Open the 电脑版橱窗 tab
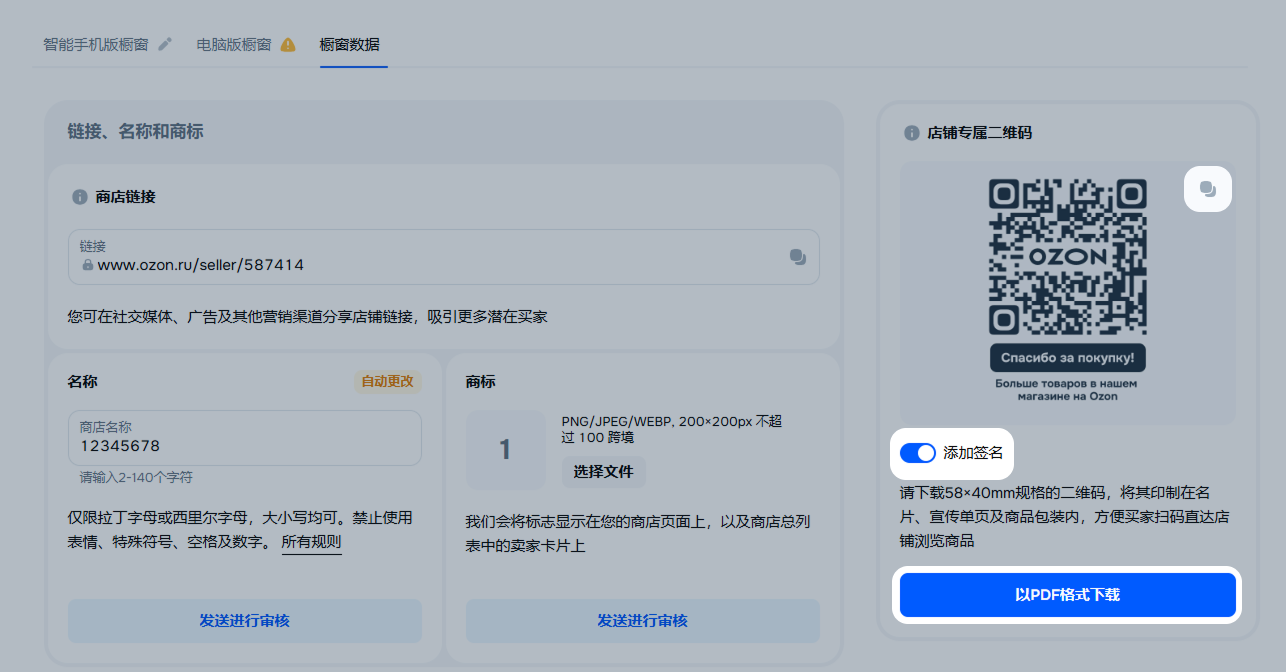Image resolution: width=1286 pixels, height=672 pixels. (x=234, y=45)
